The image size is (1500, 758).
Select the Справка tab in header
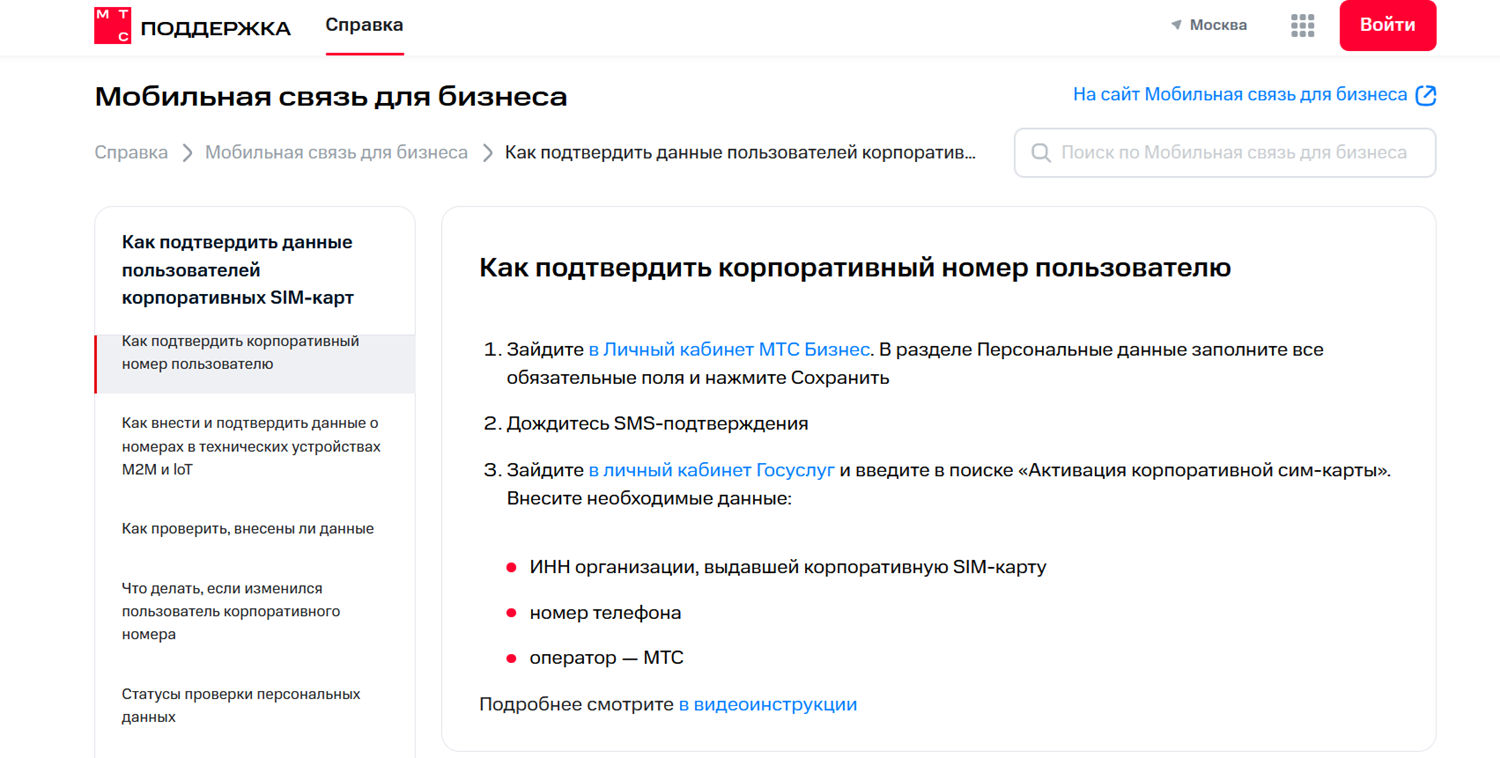coord(364,25)
